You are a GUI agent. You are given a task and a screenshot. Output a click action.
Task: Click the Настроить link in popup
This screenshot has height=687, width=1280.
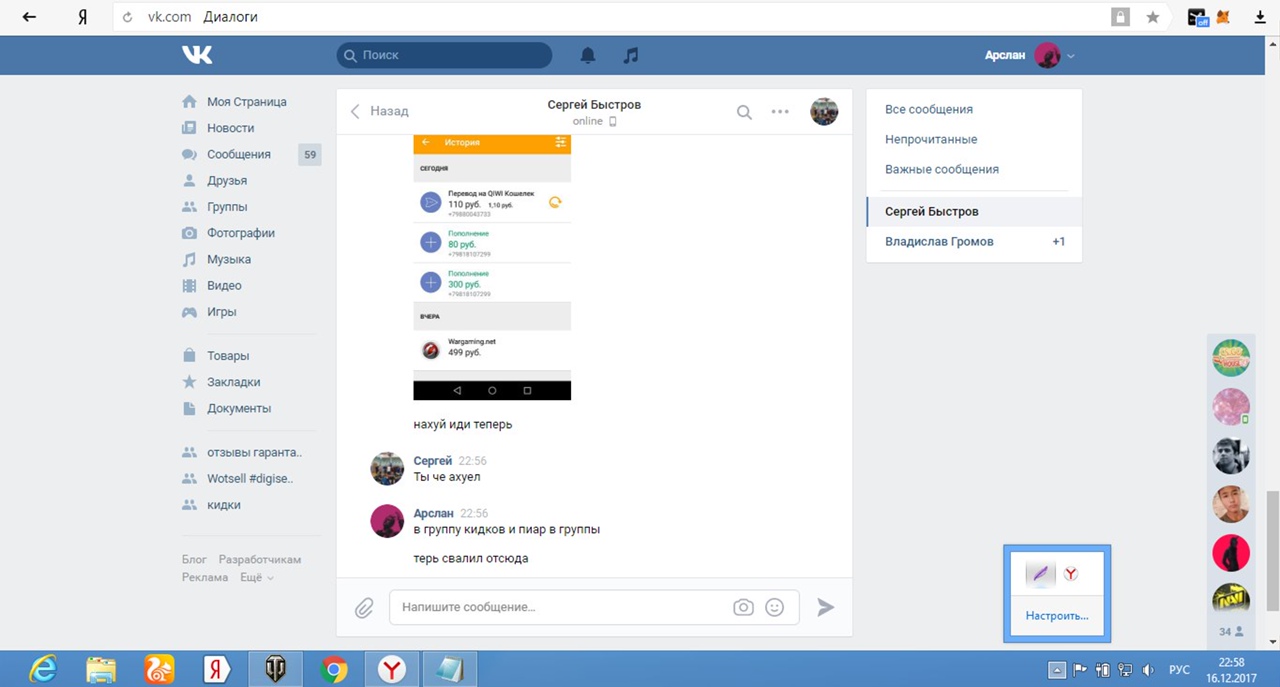(1056, 615)
